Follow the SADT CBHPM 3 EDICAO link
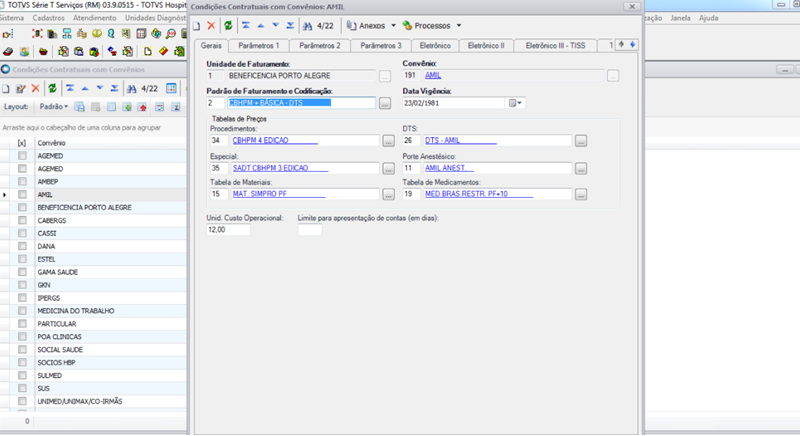Screen dimensions: 800x436 [x=270, y=168]
